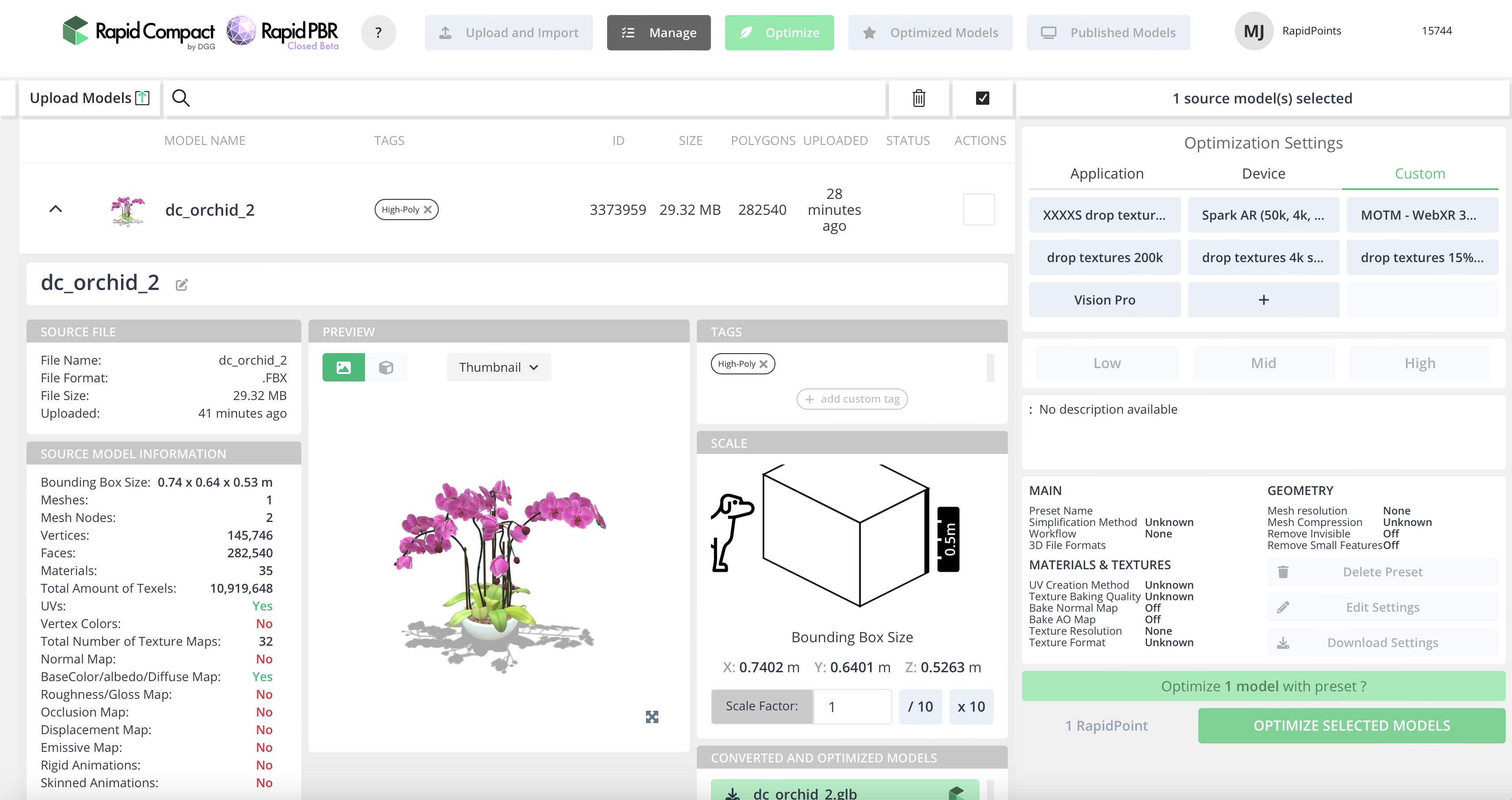This screenshot has width=1512, height=800.
Task: Select the XXXXS drop textur... preset
Action: point(1104,215)
